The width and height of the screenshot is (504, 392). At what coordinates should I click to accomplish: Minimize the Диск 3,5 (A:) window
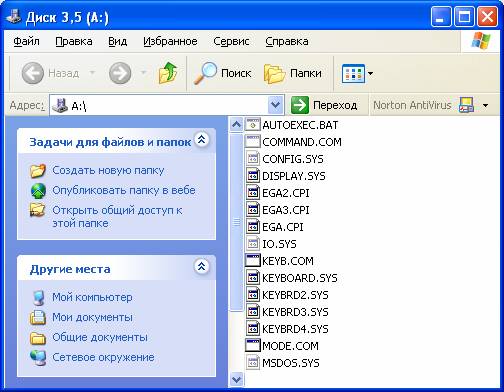(441, 17)
